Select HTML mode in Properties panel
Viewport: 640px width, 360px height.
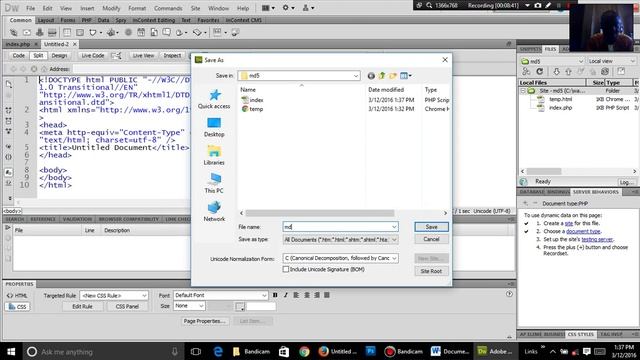tap(17, 296)
